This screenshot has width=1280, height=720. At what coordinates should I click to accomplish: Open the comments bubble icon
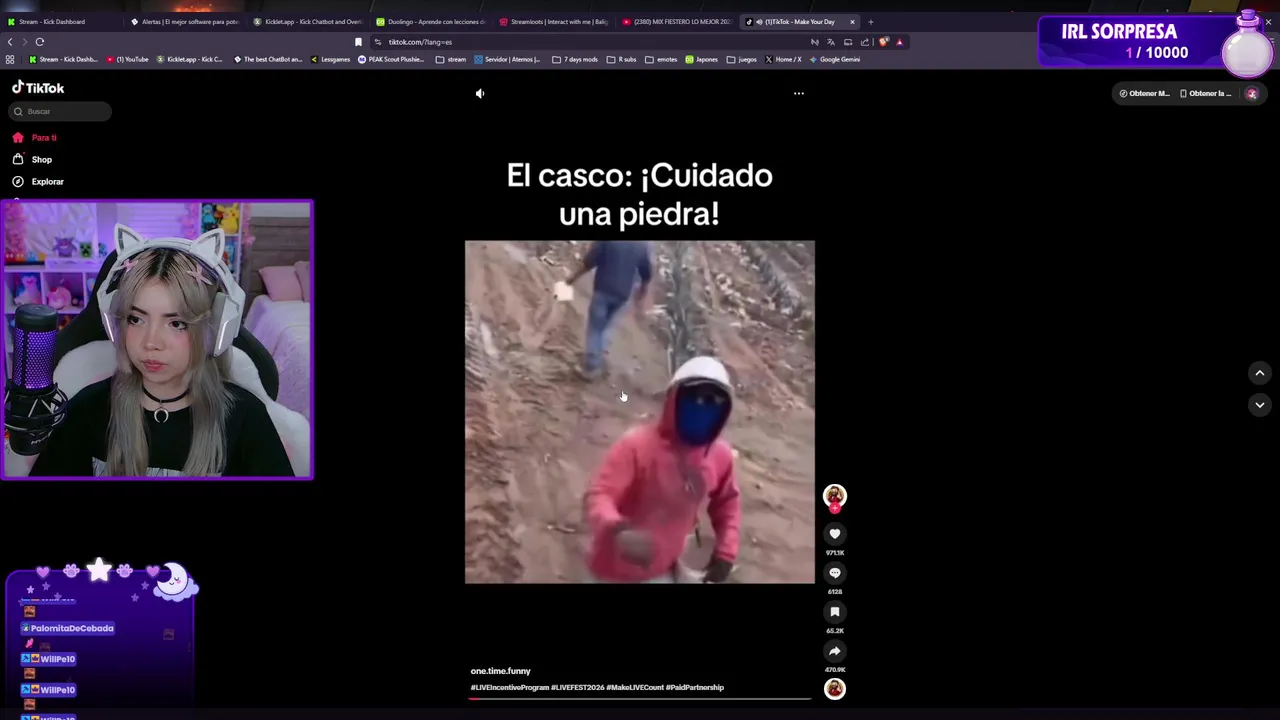coord(835,573)
